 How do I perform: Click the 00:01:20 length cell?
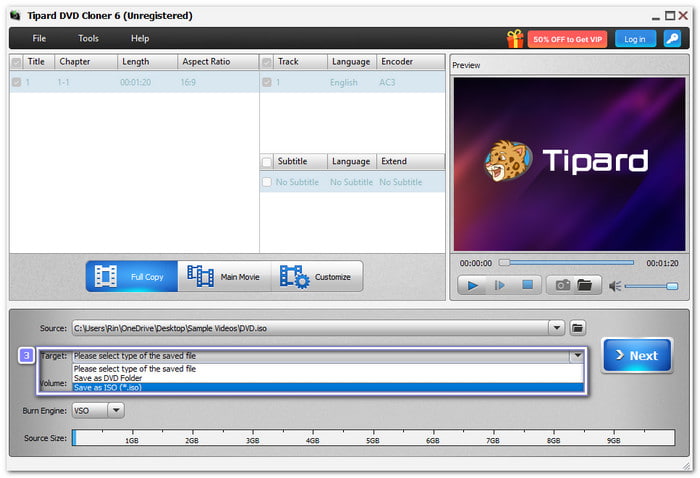[135, 82]
